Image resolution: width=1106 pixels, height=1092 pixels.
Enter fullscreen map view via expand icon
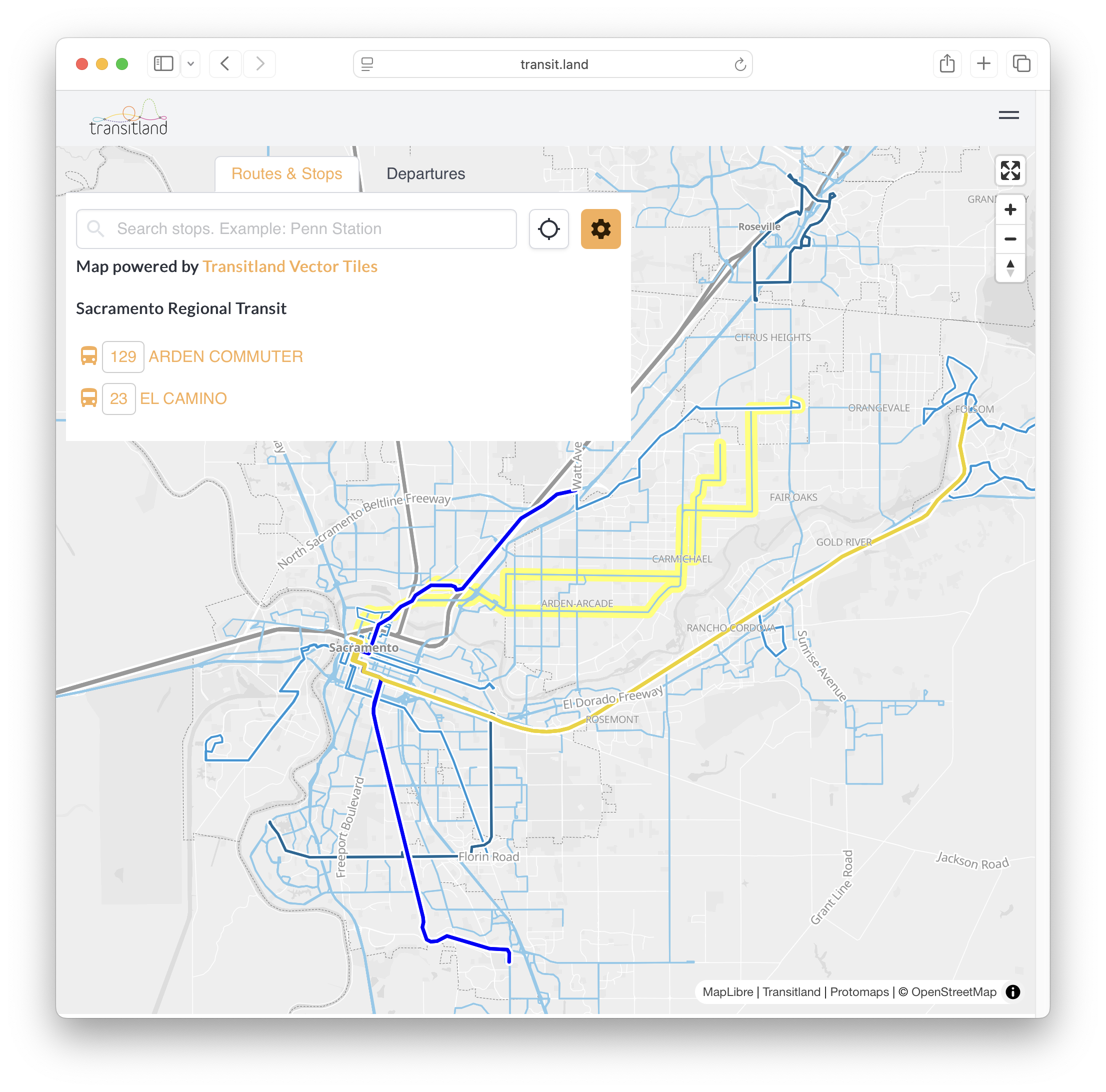click(x=1010, y=171)
